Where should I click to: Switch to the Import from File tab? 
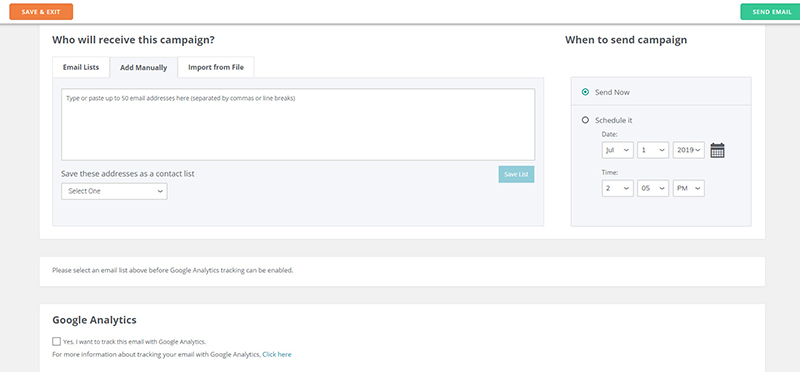pos(216,67)
